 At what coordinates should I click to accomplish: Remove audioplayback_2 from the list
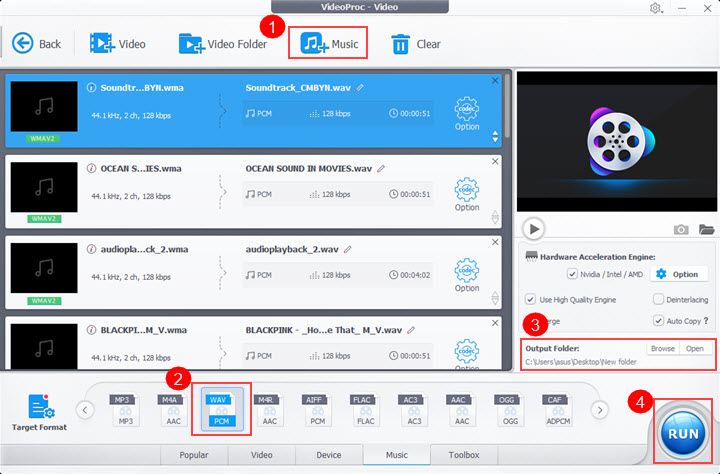tap(495, 242)
